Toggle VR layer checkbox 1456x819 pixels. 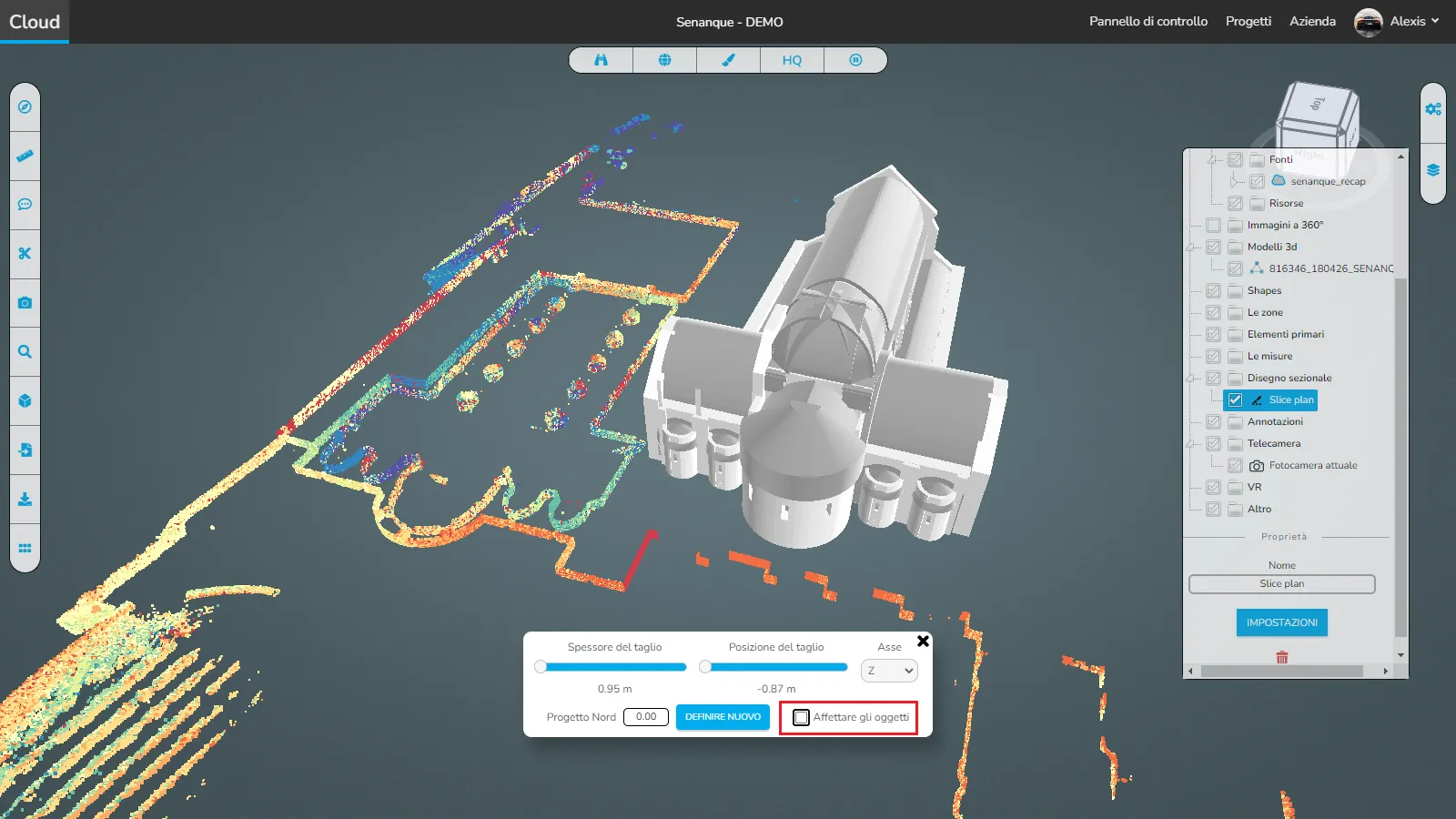[x=1213, y=487]
